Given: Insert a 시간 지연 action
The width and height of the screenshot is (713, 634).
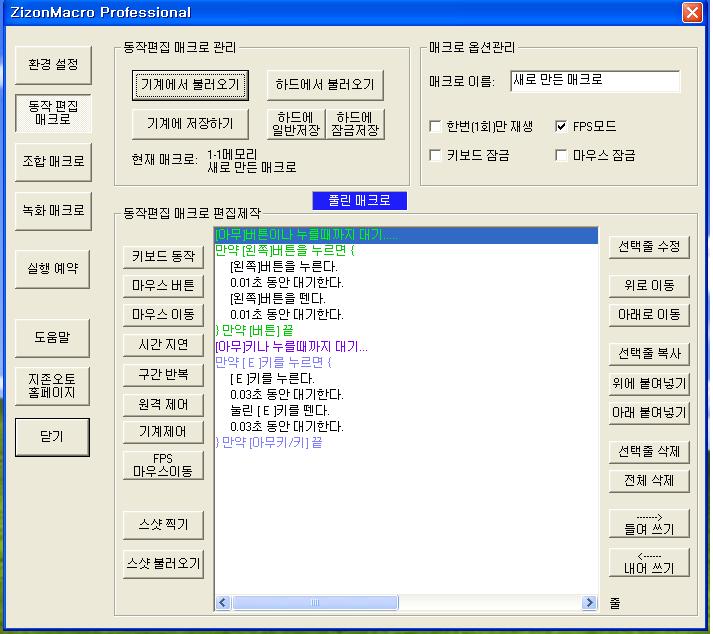Looking at the screenshot, I should 163,344.
